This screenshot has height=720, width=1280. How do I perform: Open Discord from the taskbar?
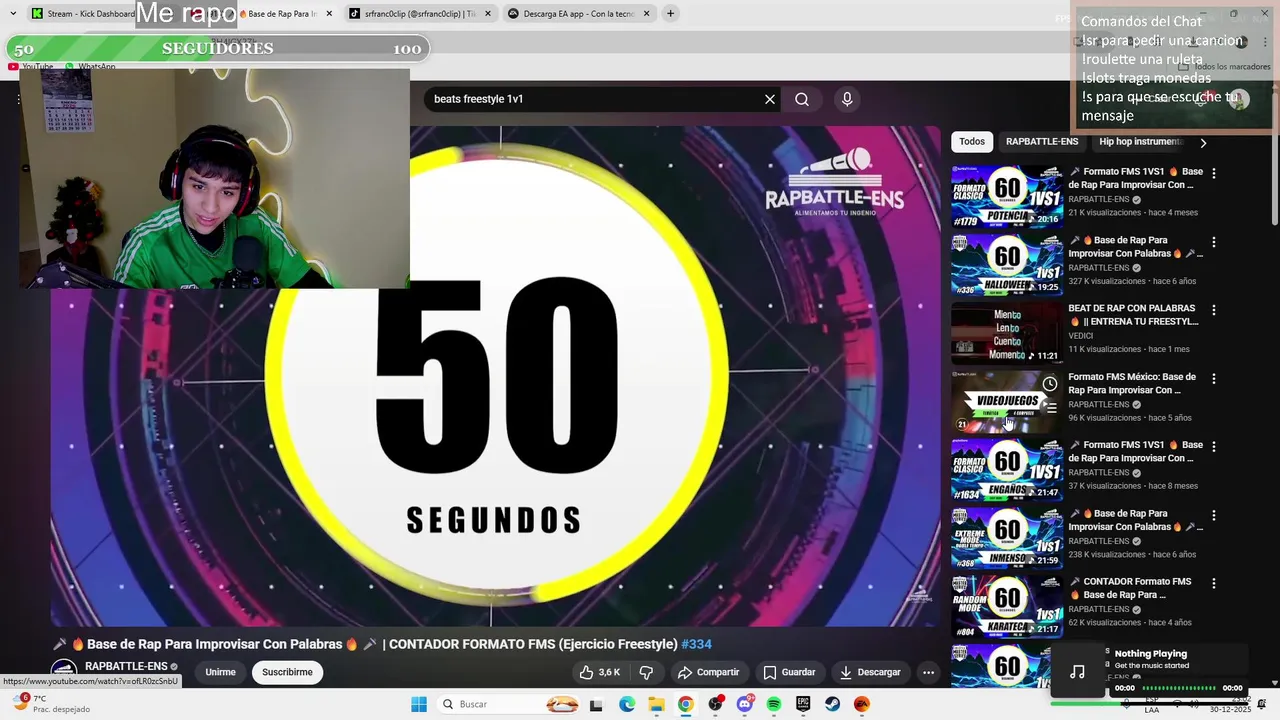(x=744, y=704)
